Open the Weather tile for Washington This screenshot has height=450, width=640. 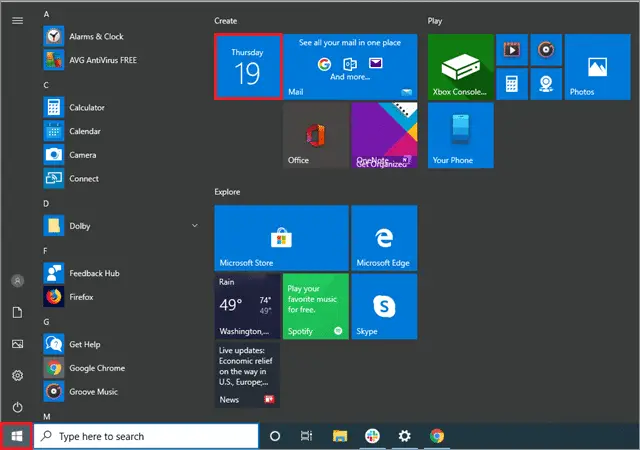[248, 306]
